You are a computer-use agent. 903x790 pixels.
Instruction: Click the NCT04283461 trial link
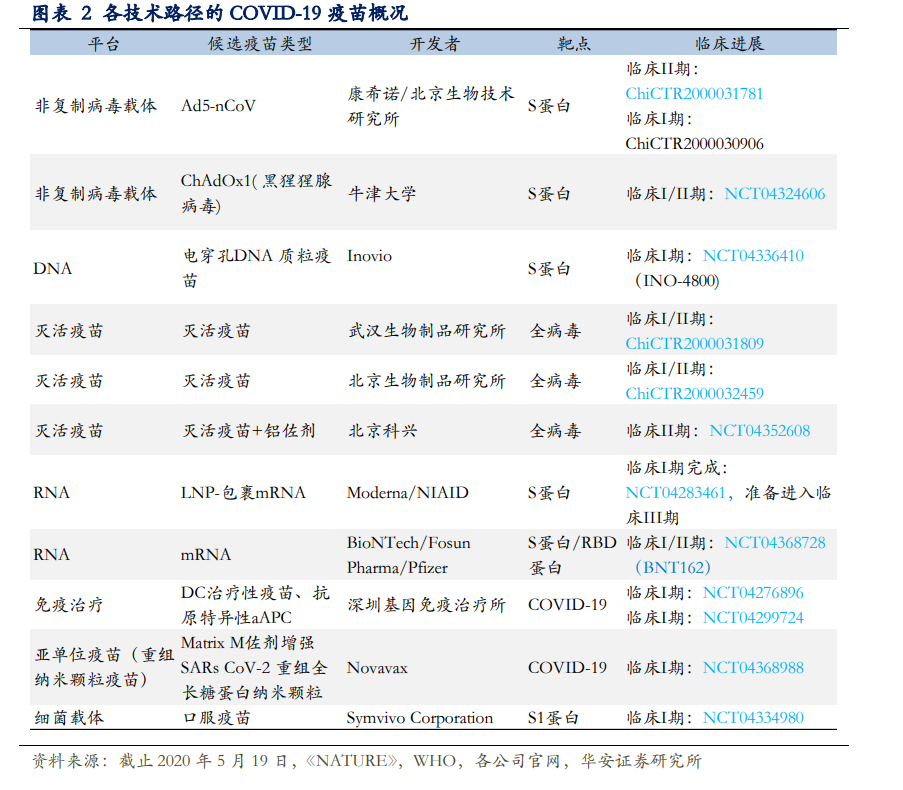[x=676, y=493]
